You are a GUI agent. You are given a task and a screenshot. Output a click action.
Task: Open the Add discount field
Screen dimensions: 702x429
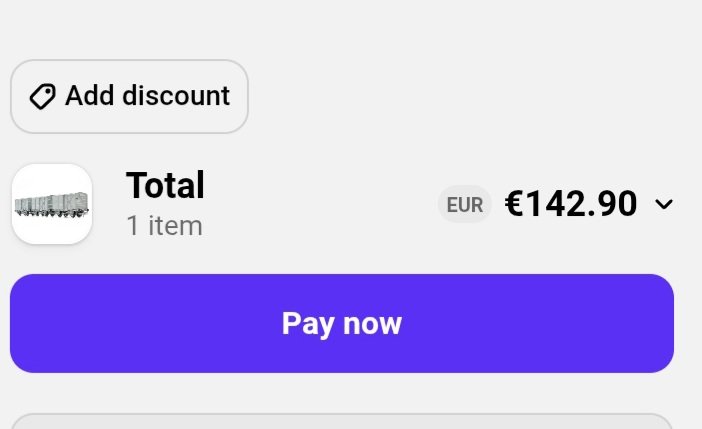click(129, 96)
